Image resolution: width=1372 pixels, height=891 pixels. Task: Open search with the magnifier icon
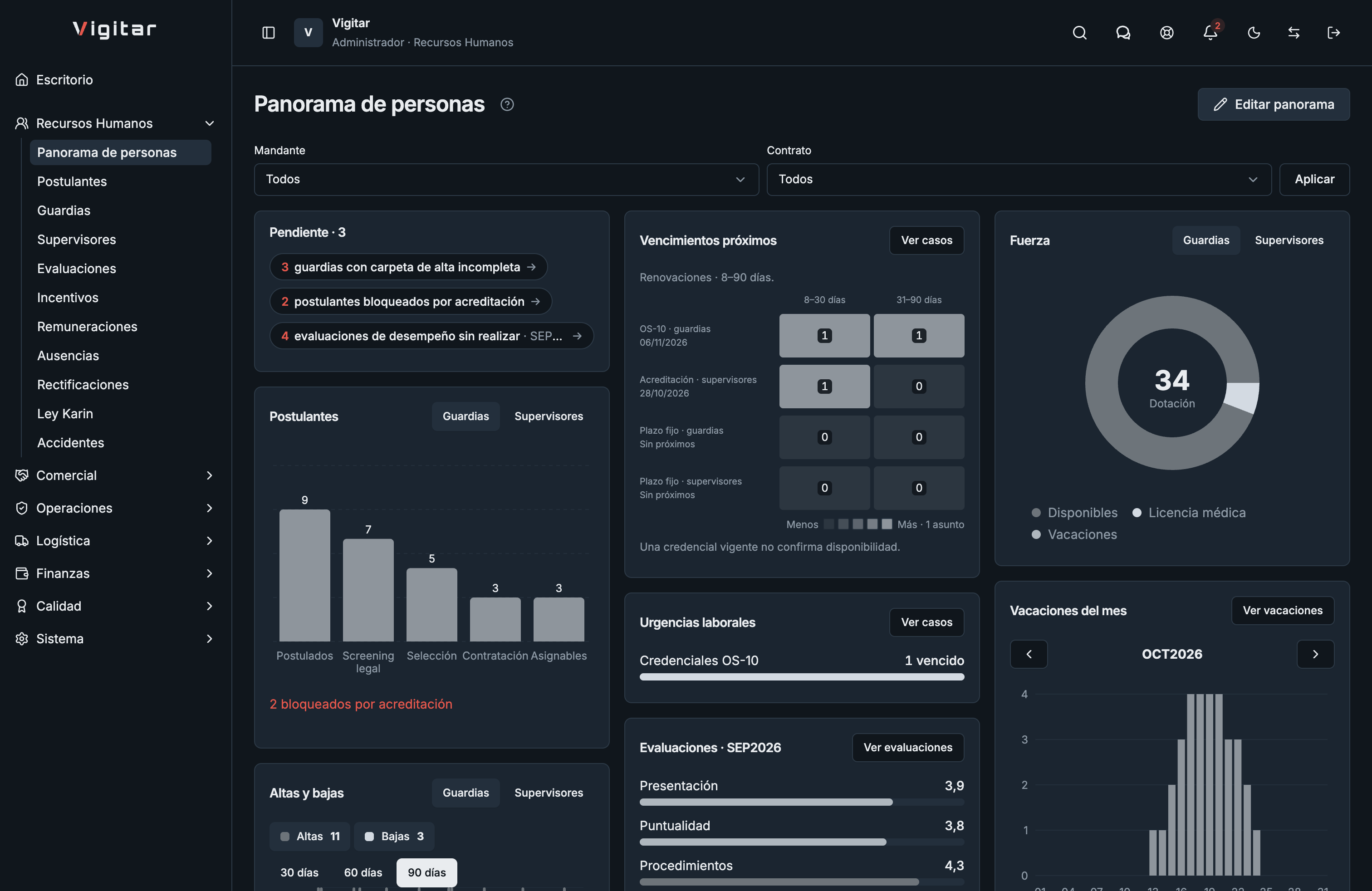(1079, 33)
